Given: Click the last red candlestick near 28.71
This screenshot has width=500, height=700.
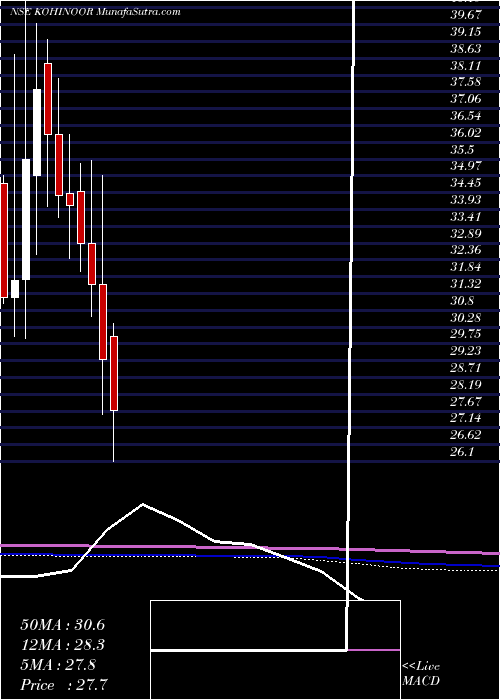Looking at the screenshot, I should click(x=114, y=373).
